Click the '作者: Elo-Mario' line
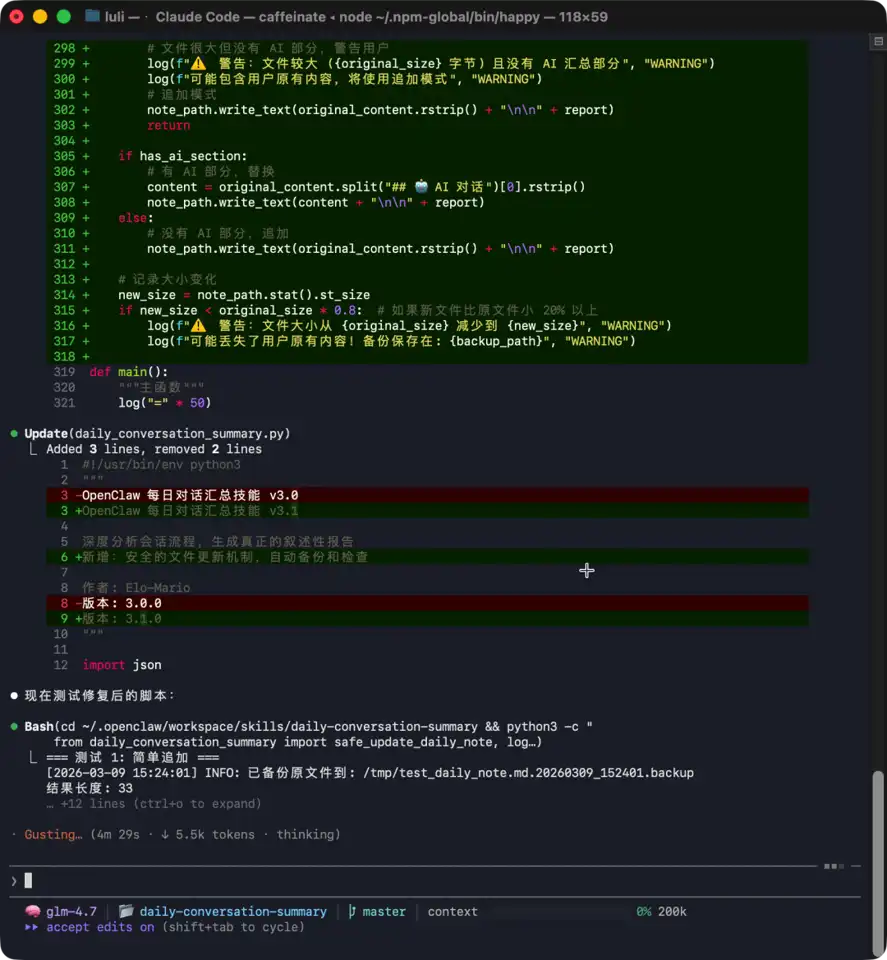Image resolution: width=887 pixels, height=960 pixels. [136, 587]
